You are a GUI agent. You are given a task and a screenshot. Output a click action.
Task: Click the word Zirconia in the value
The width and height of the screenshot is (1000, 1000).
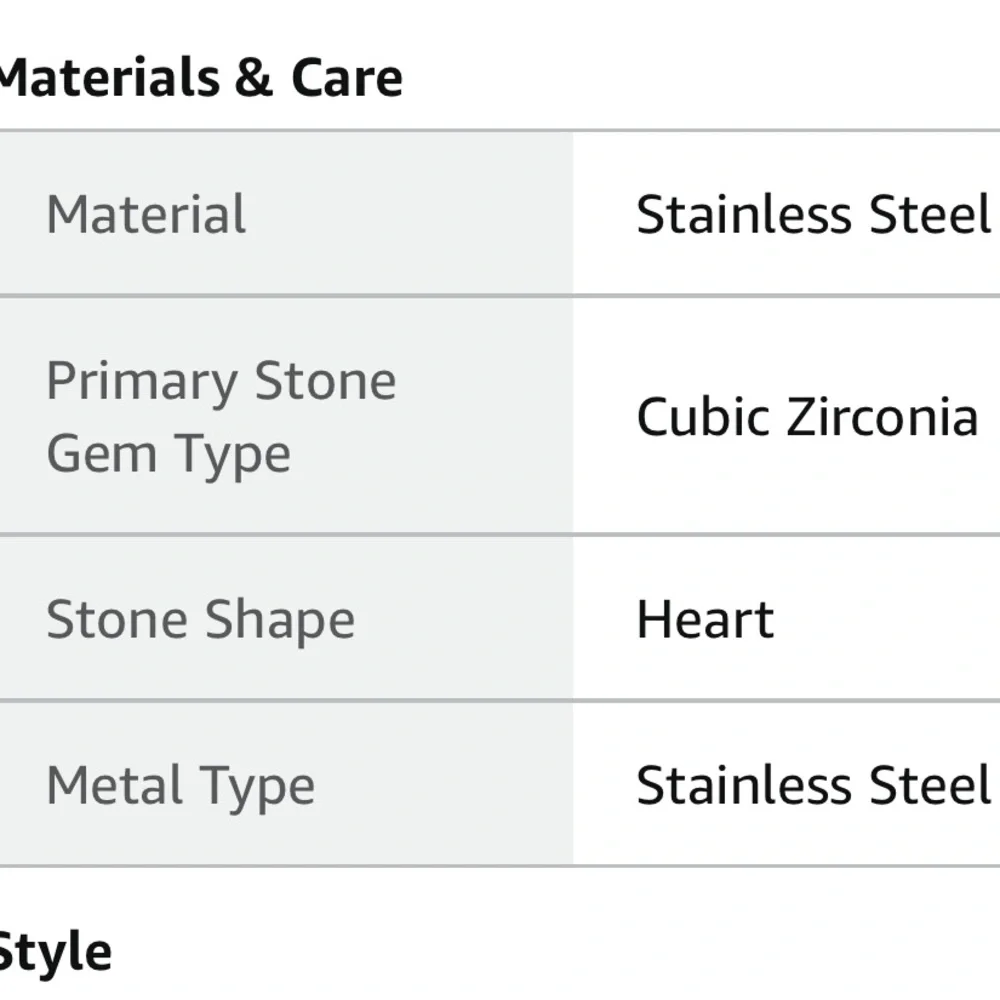pos(881,417)
